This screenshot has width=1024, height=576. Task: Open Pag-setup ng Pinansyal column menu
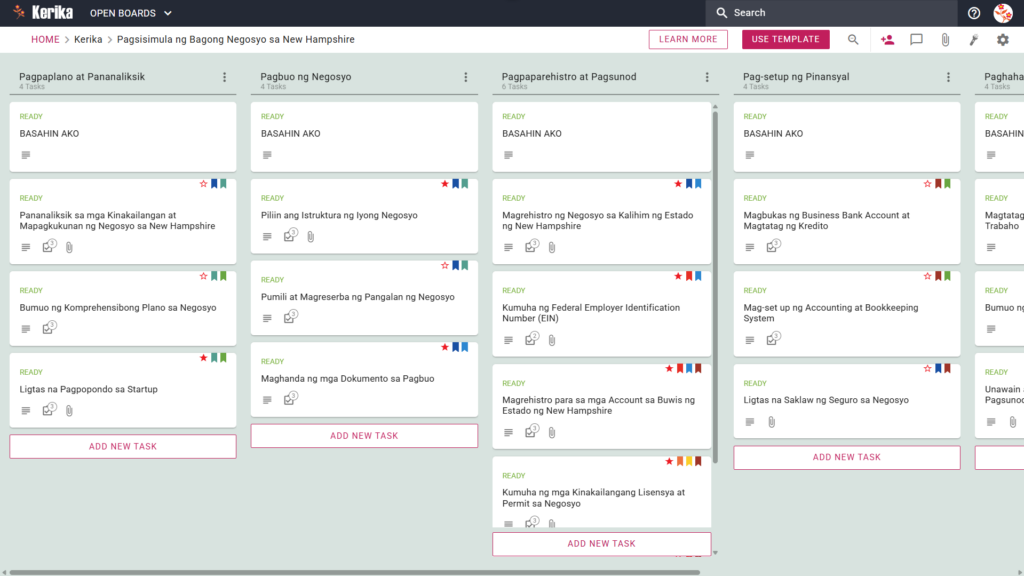(948, 77)
